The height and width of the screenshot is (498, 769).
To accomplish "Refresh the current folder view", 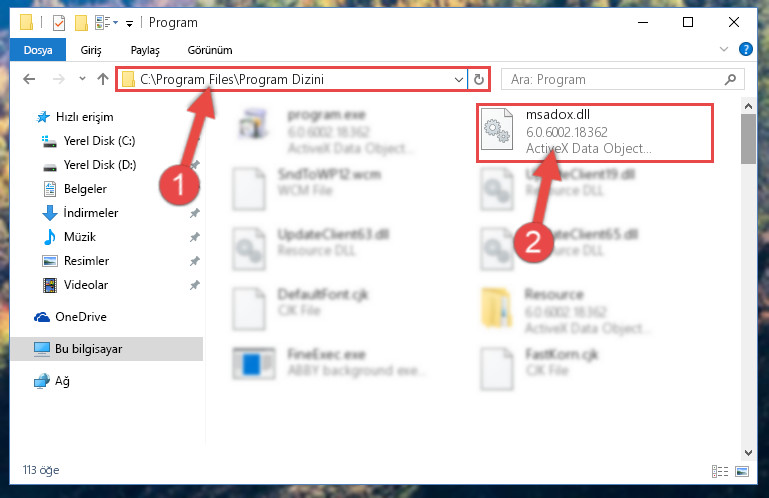I will (479, 79).
